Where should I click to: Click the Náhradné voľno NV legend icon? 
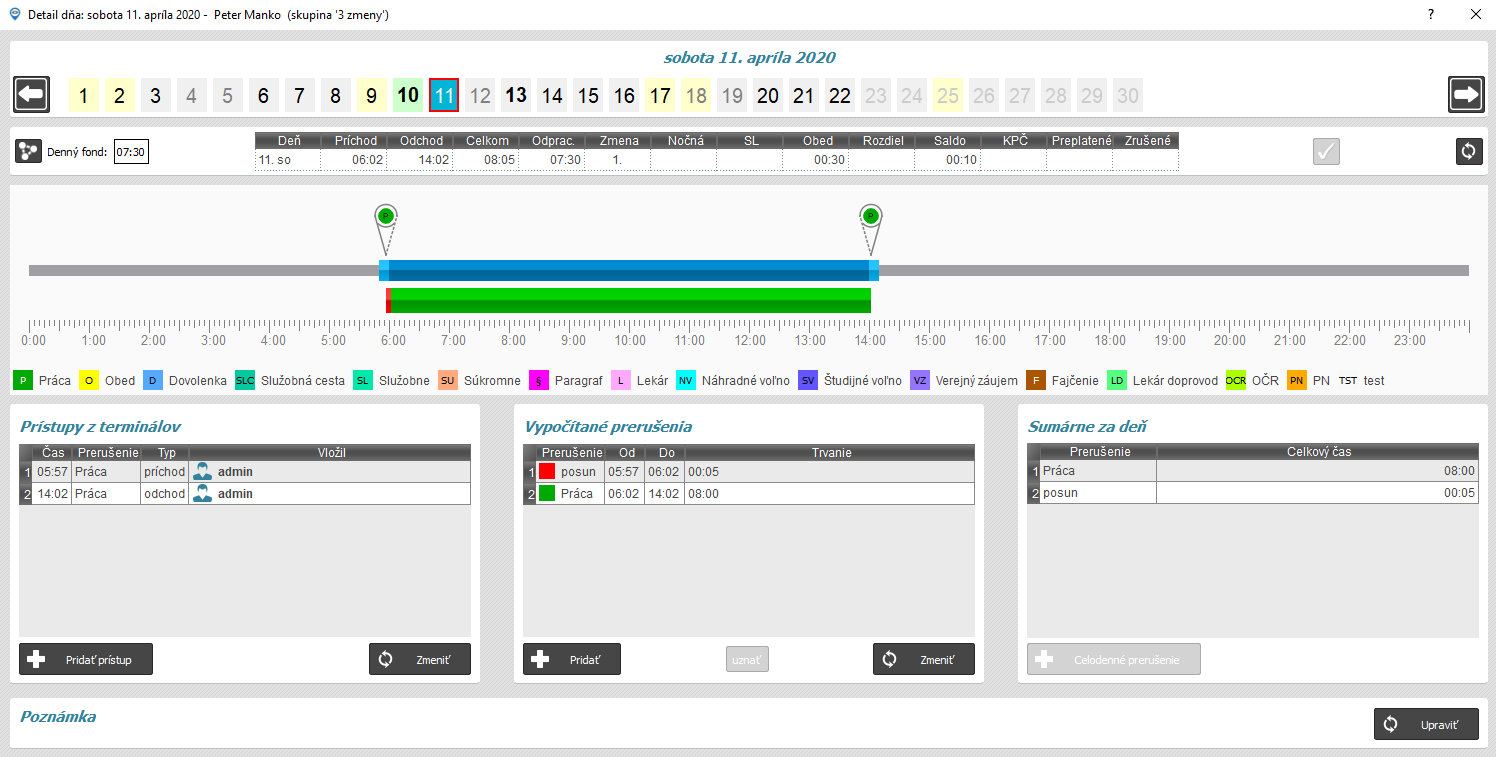coord(686,380)
